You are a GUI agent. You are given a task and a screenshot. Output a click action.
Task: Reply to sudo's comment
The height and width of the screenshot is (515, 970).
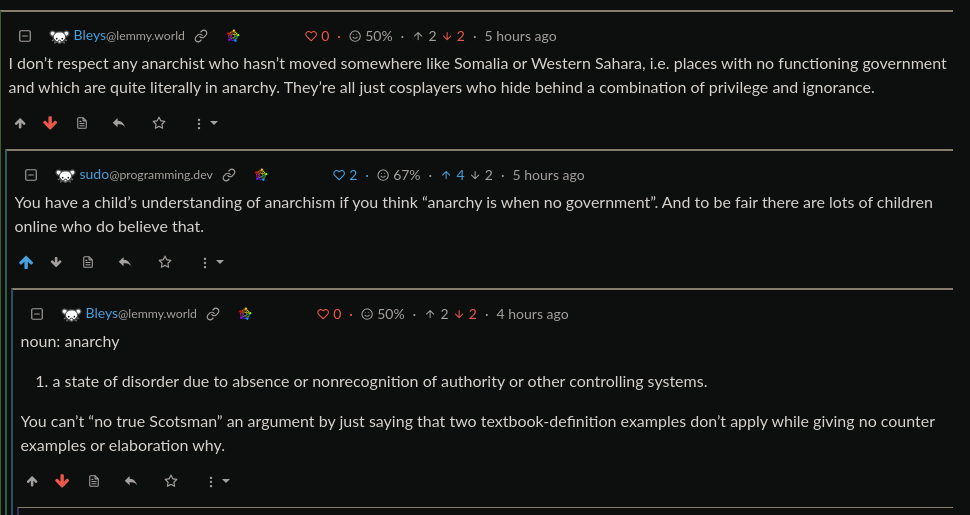(x=125, y=262)
